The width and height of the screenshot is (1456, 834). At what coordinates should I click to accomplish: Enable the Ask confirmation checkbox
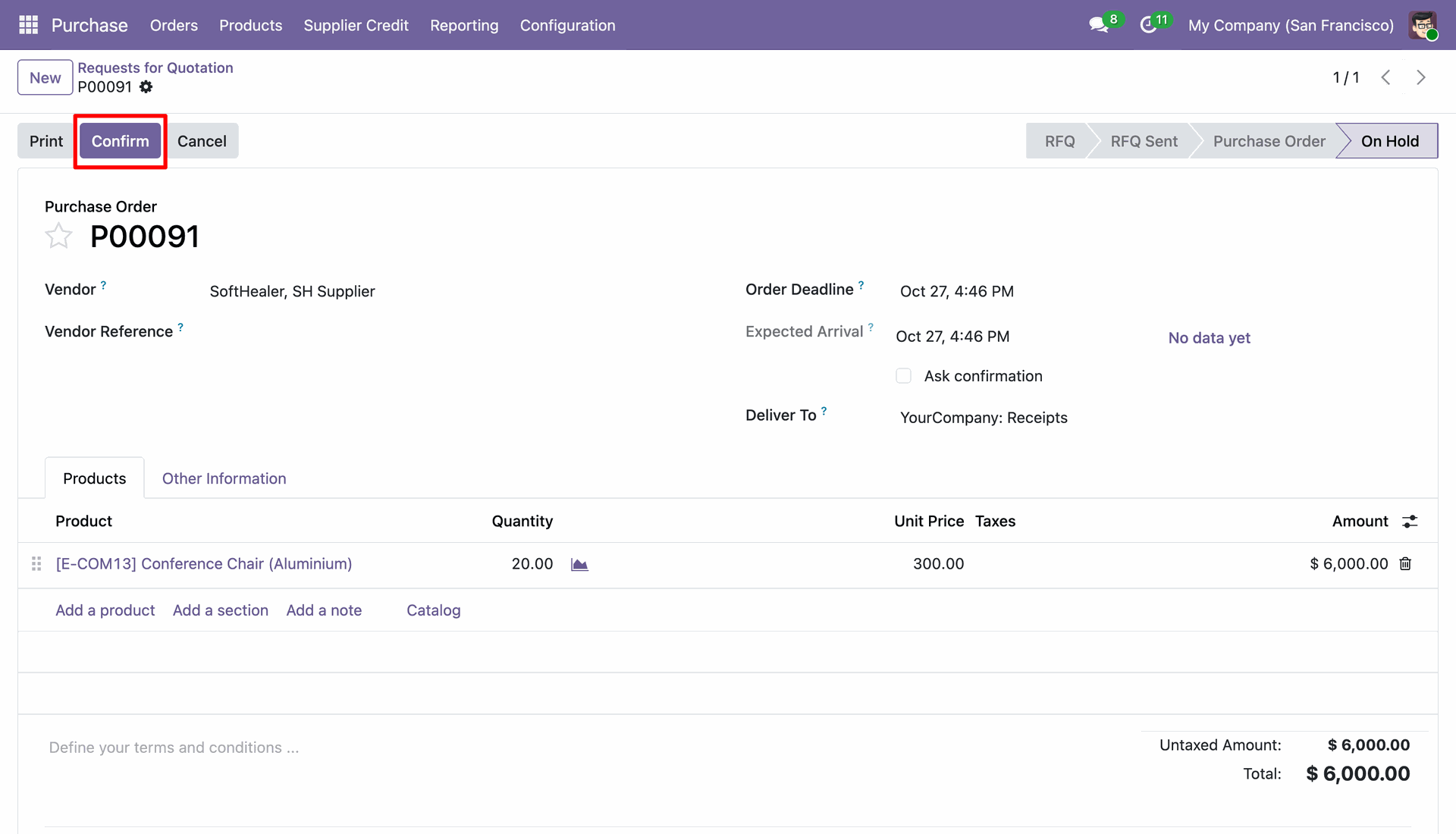(903, 376)
